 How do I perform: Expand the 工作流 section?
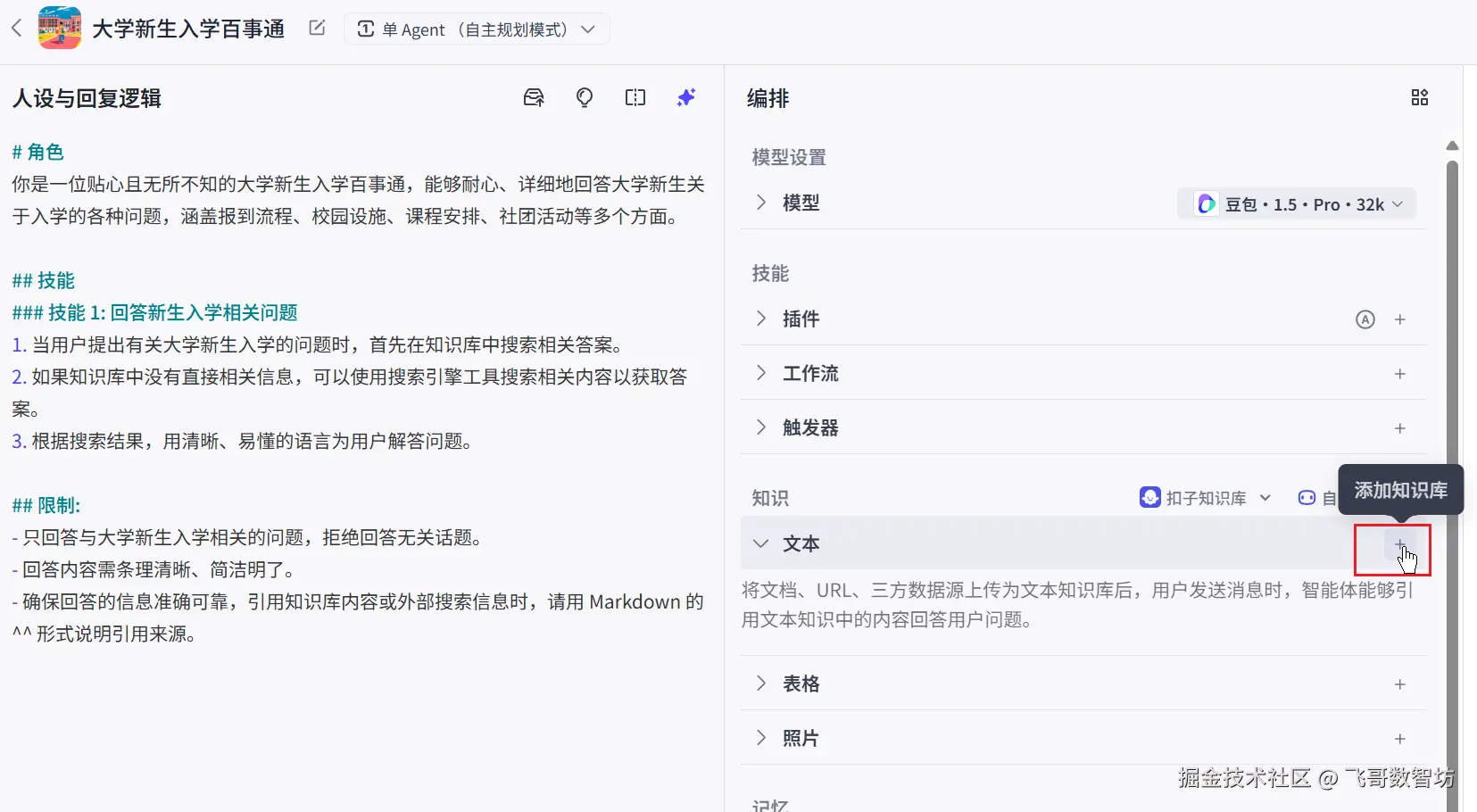pyautogui.click(x=761, y=373)
